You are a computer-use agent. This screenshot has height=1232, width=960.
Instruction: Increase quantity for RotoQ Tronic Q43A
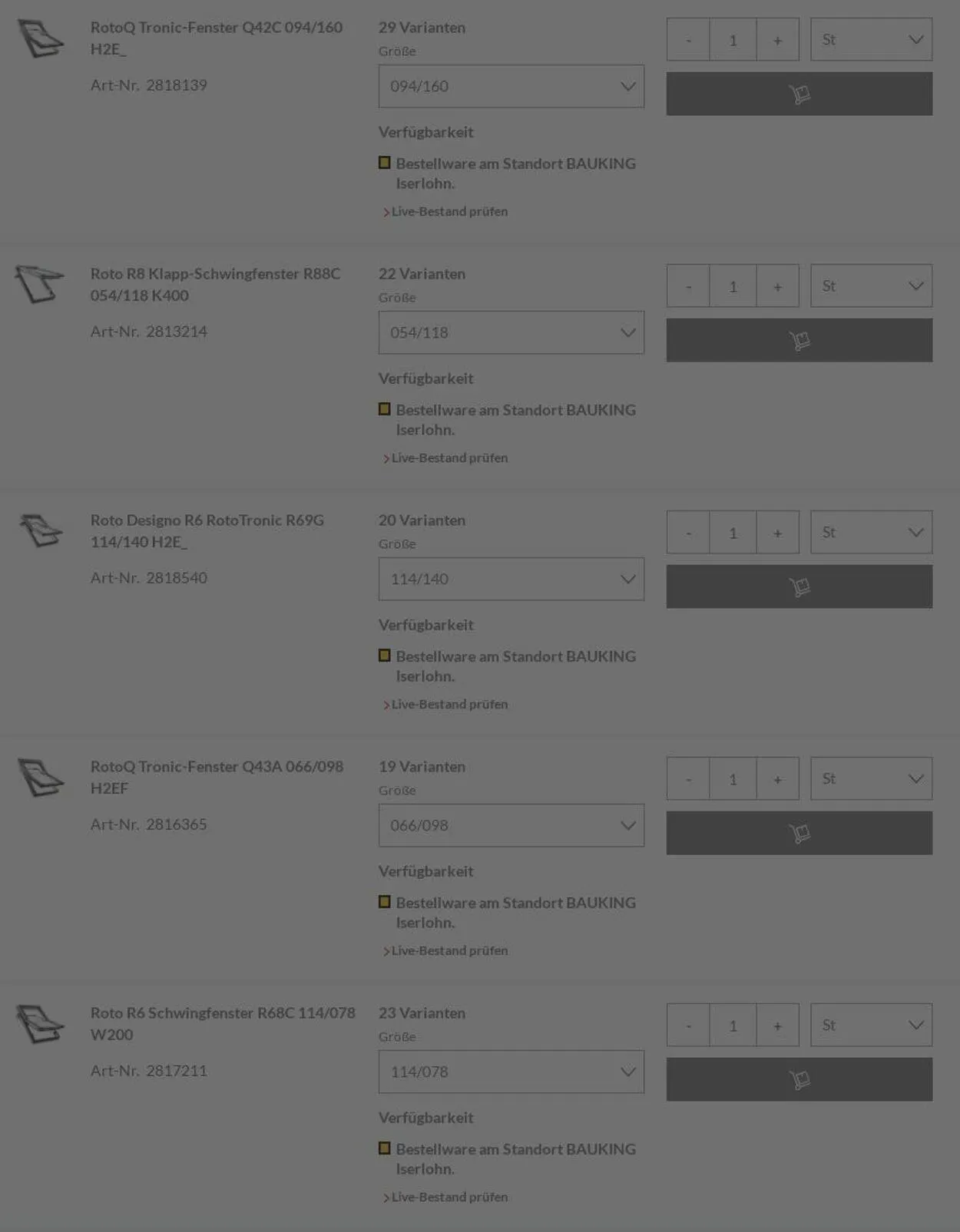777,779
